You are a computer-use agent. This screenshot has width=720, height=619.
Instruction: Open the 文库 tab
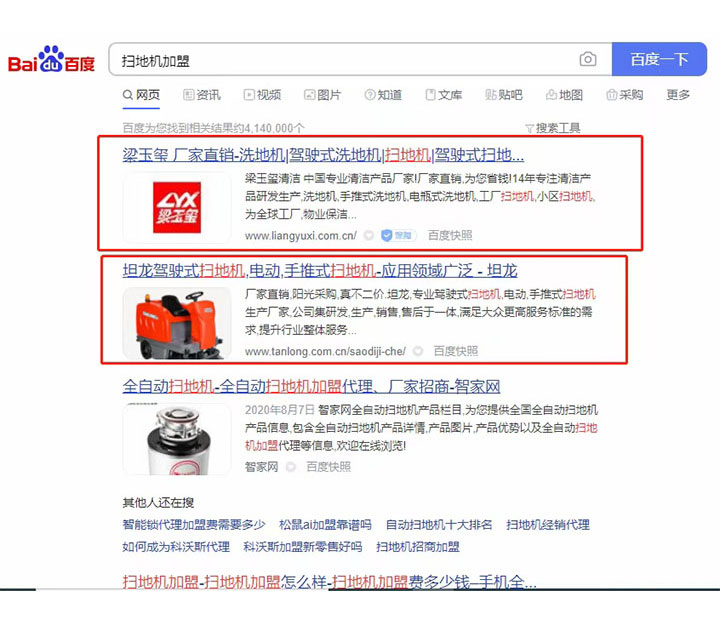pos(444,95)
